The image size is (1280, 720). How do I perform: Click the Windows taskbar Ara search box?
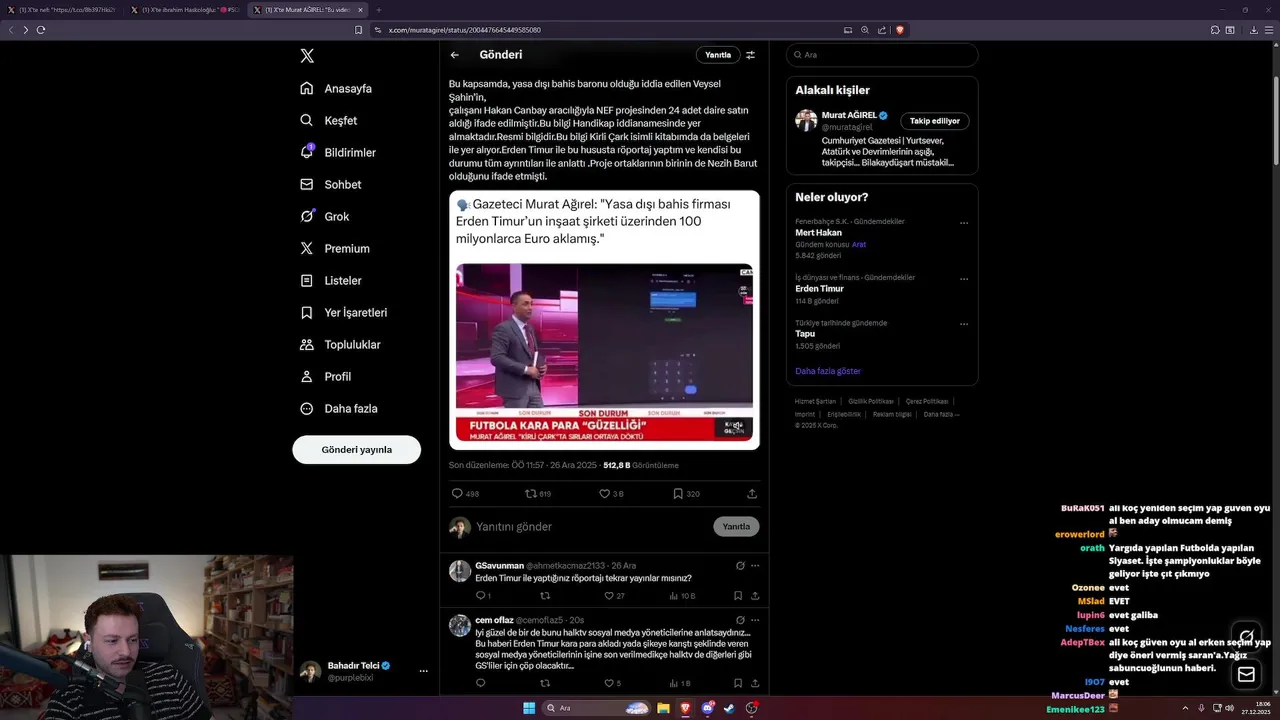click(x=596, y=708)
